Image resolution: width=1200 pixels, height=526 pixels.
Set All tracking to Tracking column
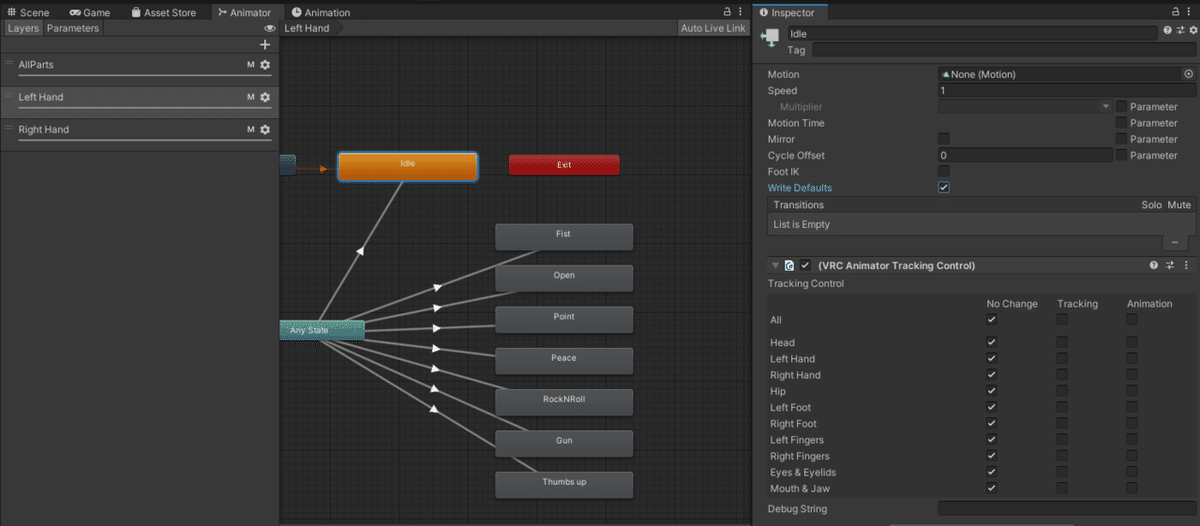coord(1062,320)
